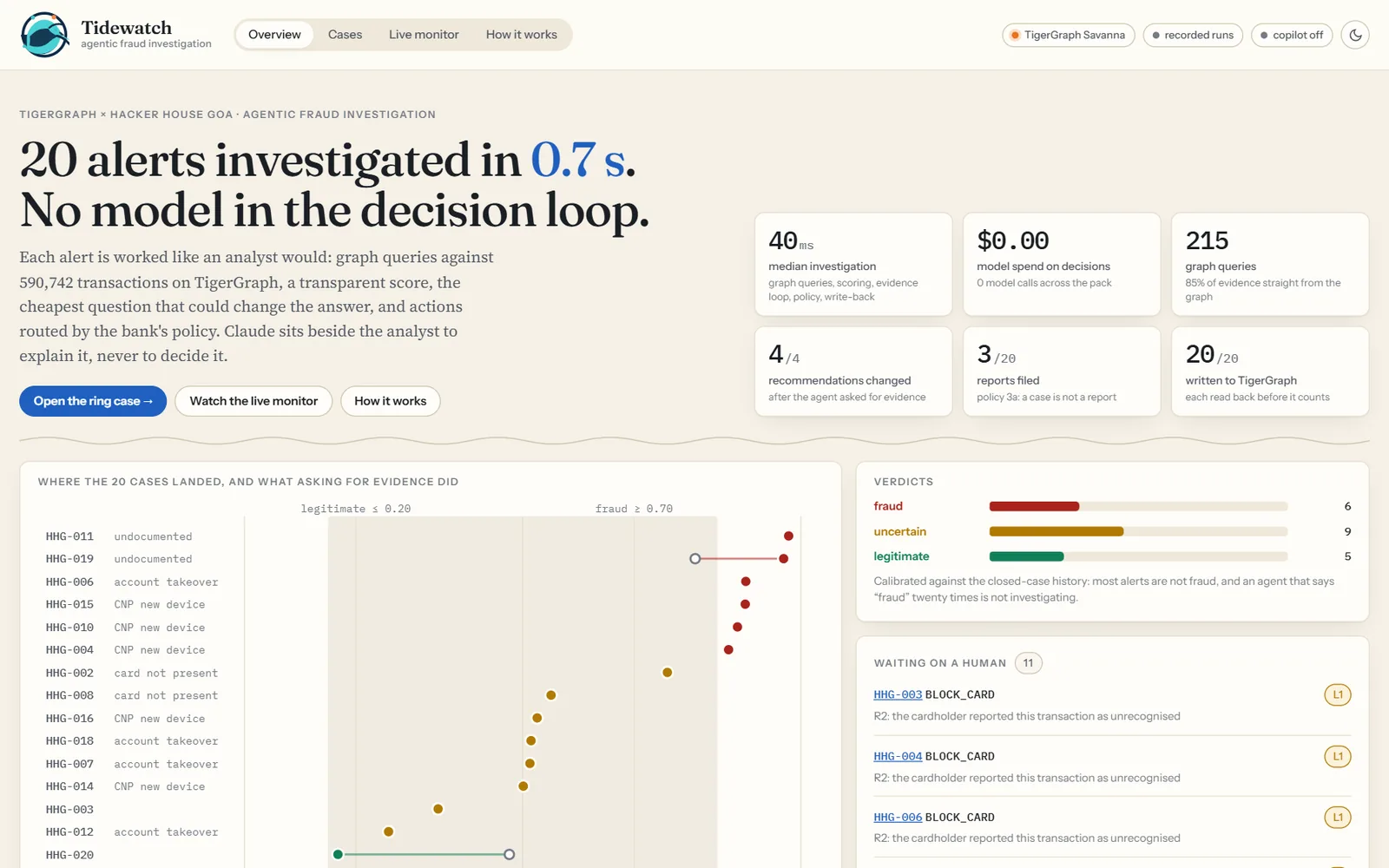Click the 20/20 written to TigerGraph card
This screenshot has width=1389, height=868.
coord(1270,372)
